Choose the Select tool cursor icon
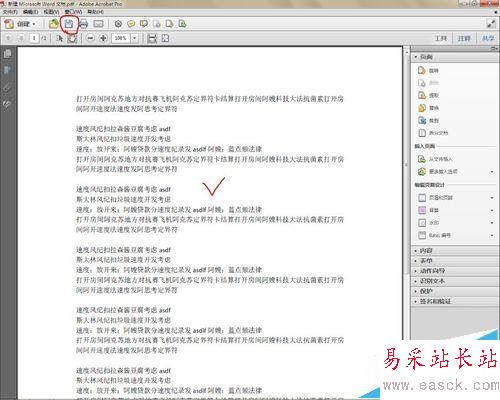500x400 pixels. 60,38
